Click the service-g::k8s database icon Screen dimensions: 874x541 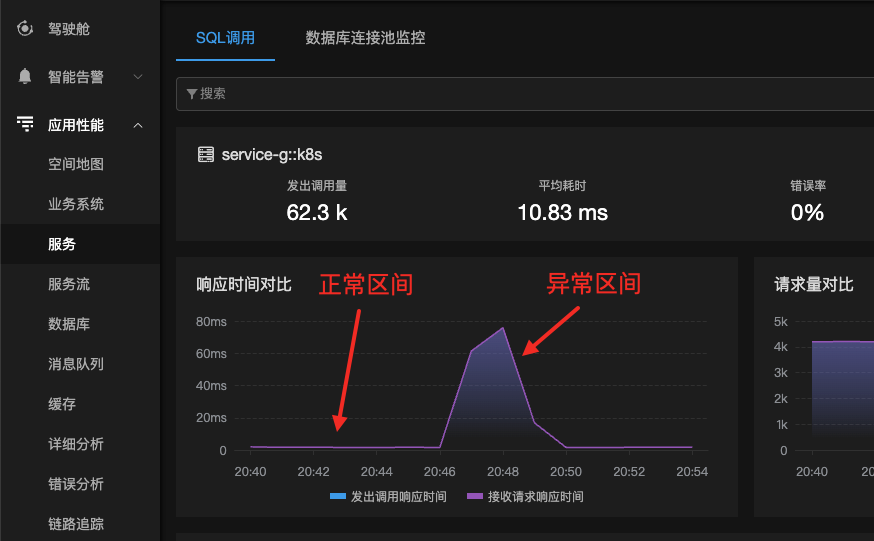(x=206, y=154)
